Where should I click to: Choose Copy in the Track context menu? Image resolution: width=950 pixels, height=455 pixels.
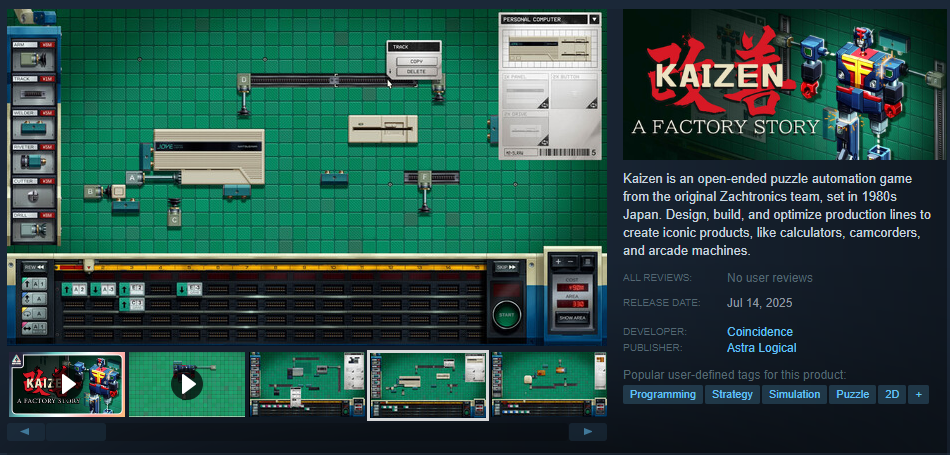(416, 62)
